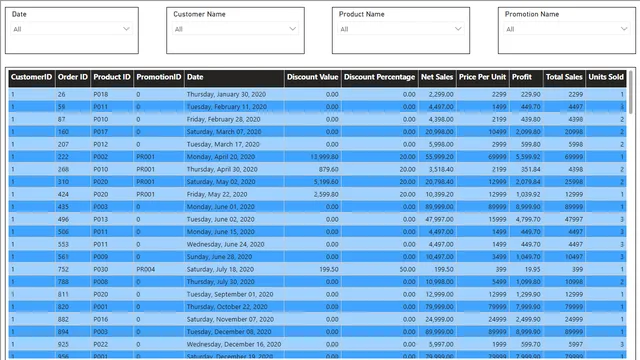
Task: Click the table's vertical scrollbar thumb
Action: (631, 92)
